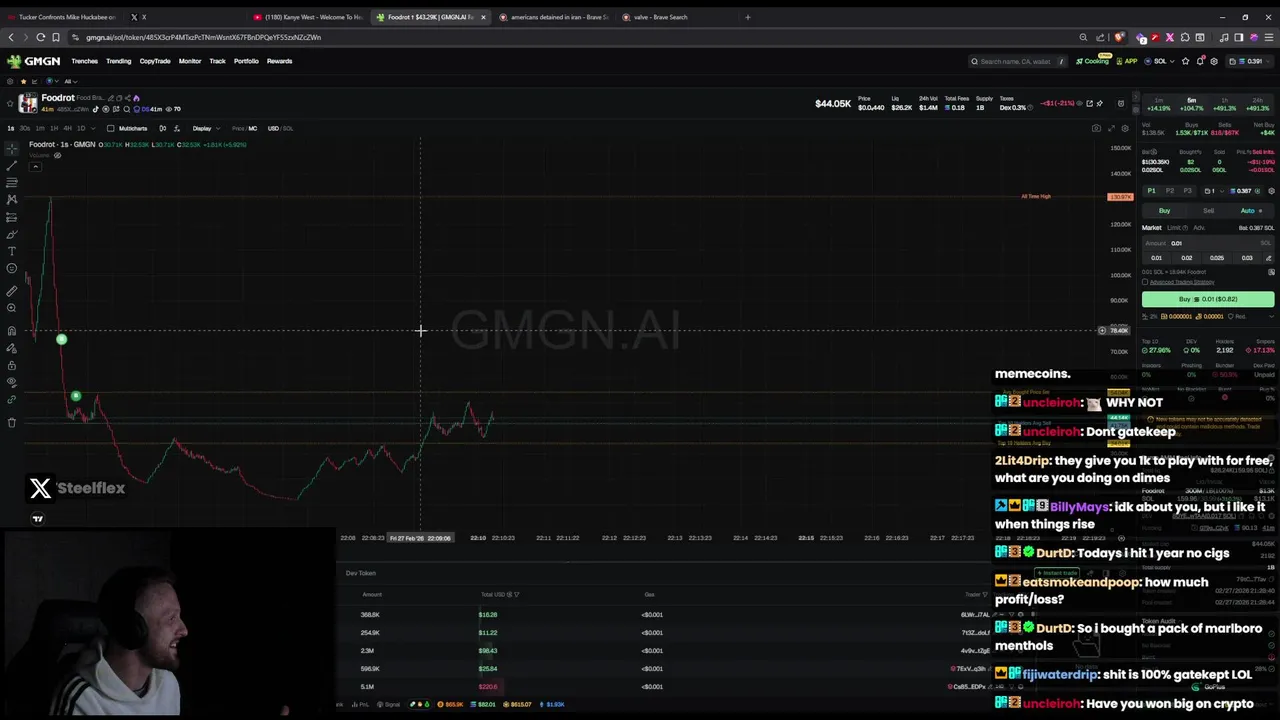The image size is (1280, 720).
Task: Open the Foodrot TikTok link icon
Action: [x=95, y=109]
